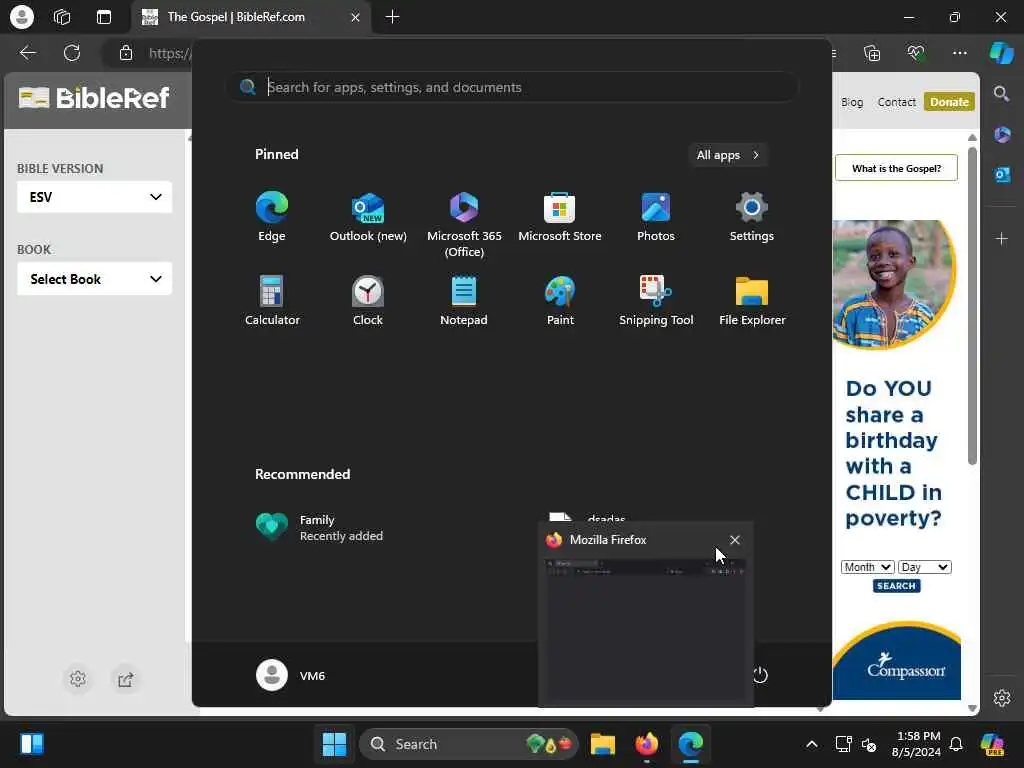Click What is the Gospel? button
This screenshot has height=768, width=1024.
coord(896,168)
